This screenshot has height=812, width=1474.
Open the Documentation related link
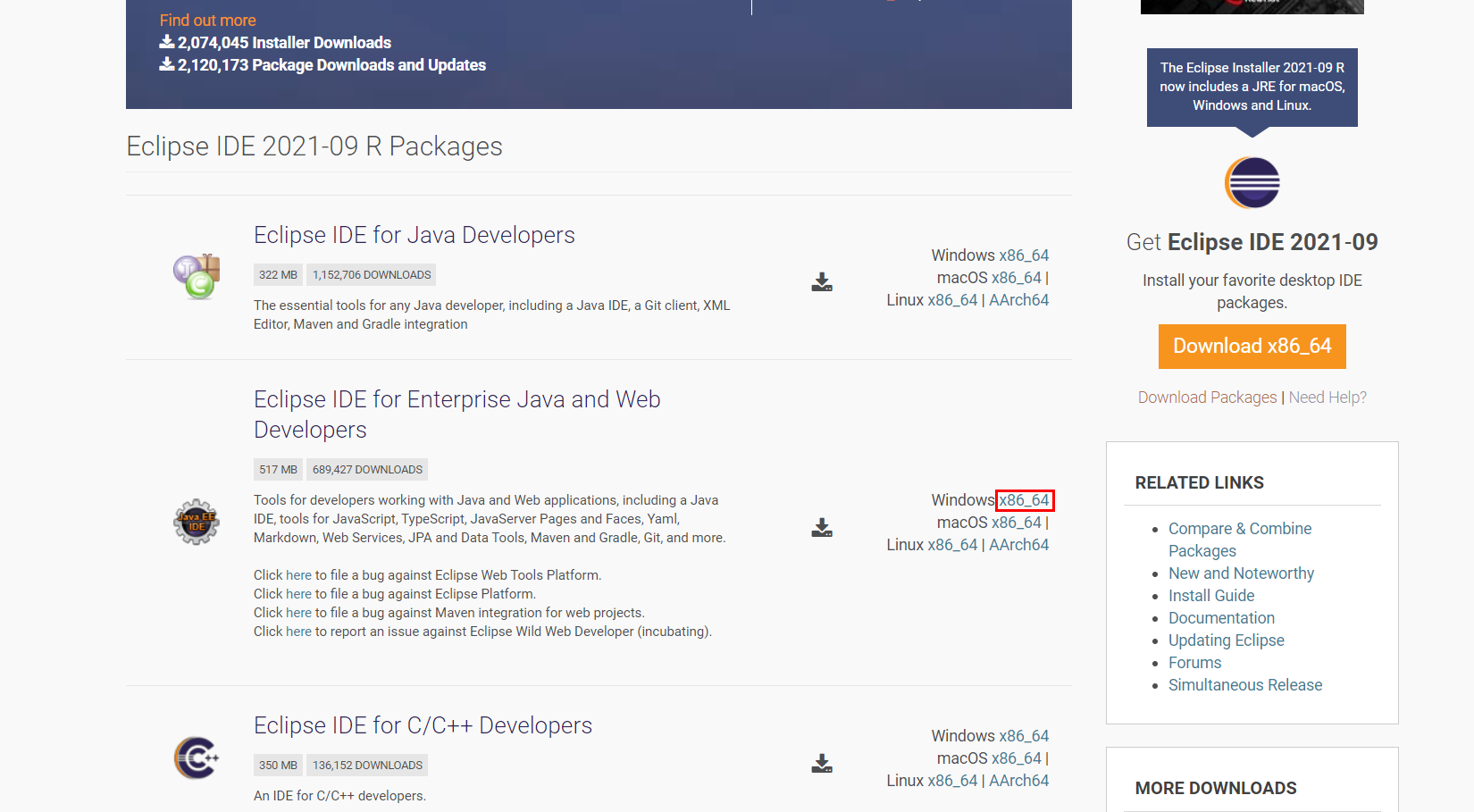(1221, 618)
